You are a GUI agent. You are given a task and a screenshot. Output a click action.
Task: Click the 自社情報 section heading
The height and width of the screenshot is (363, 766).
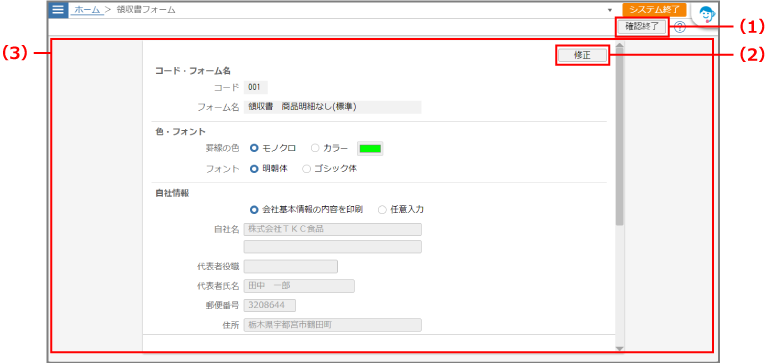click(x=172, y=192)
